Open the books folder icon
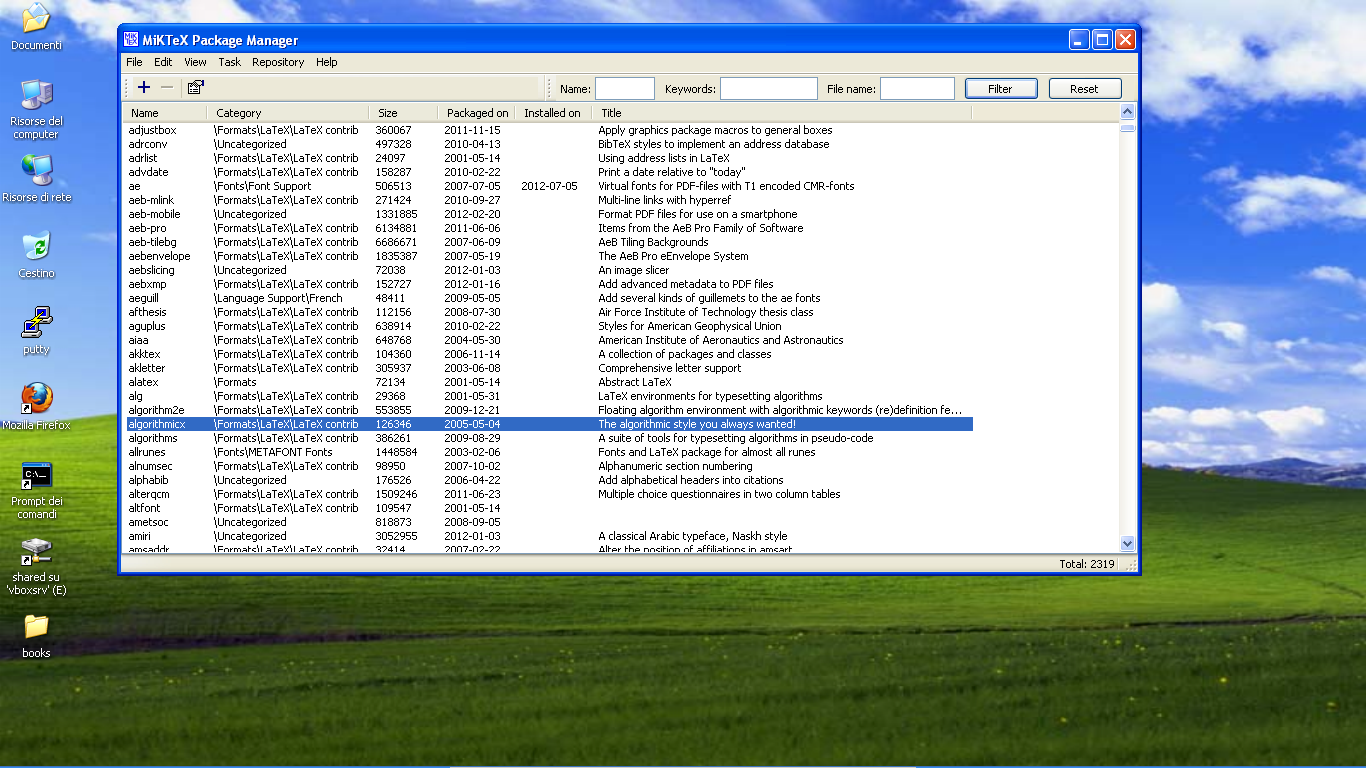This screenshot has width=1366, height=768. pos(36,635)
